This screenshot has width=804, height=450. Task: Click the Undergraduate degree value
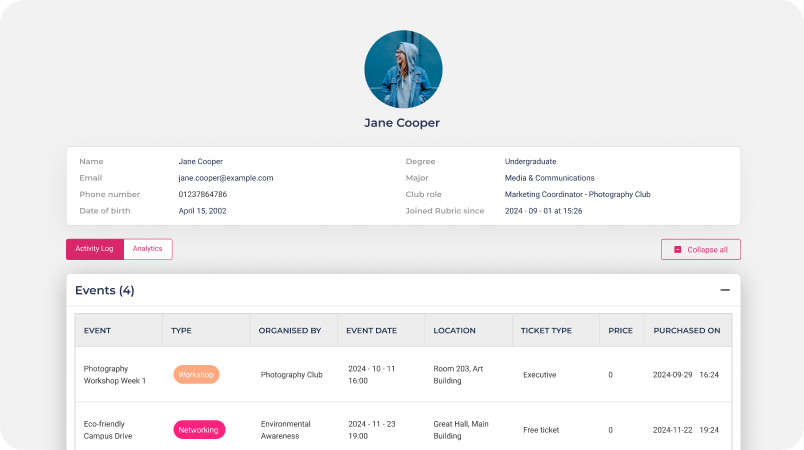(530, 161)
